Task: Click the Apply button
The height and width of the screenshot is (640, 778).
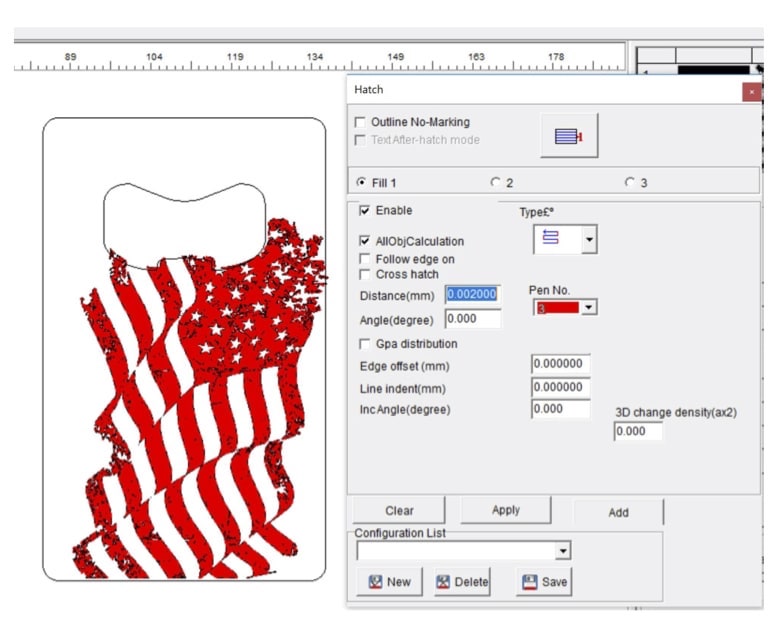Action: click(506, 510)
